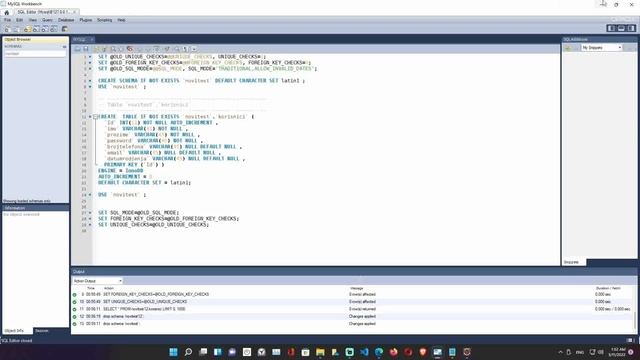Stop the running query

tap(121, 49)
